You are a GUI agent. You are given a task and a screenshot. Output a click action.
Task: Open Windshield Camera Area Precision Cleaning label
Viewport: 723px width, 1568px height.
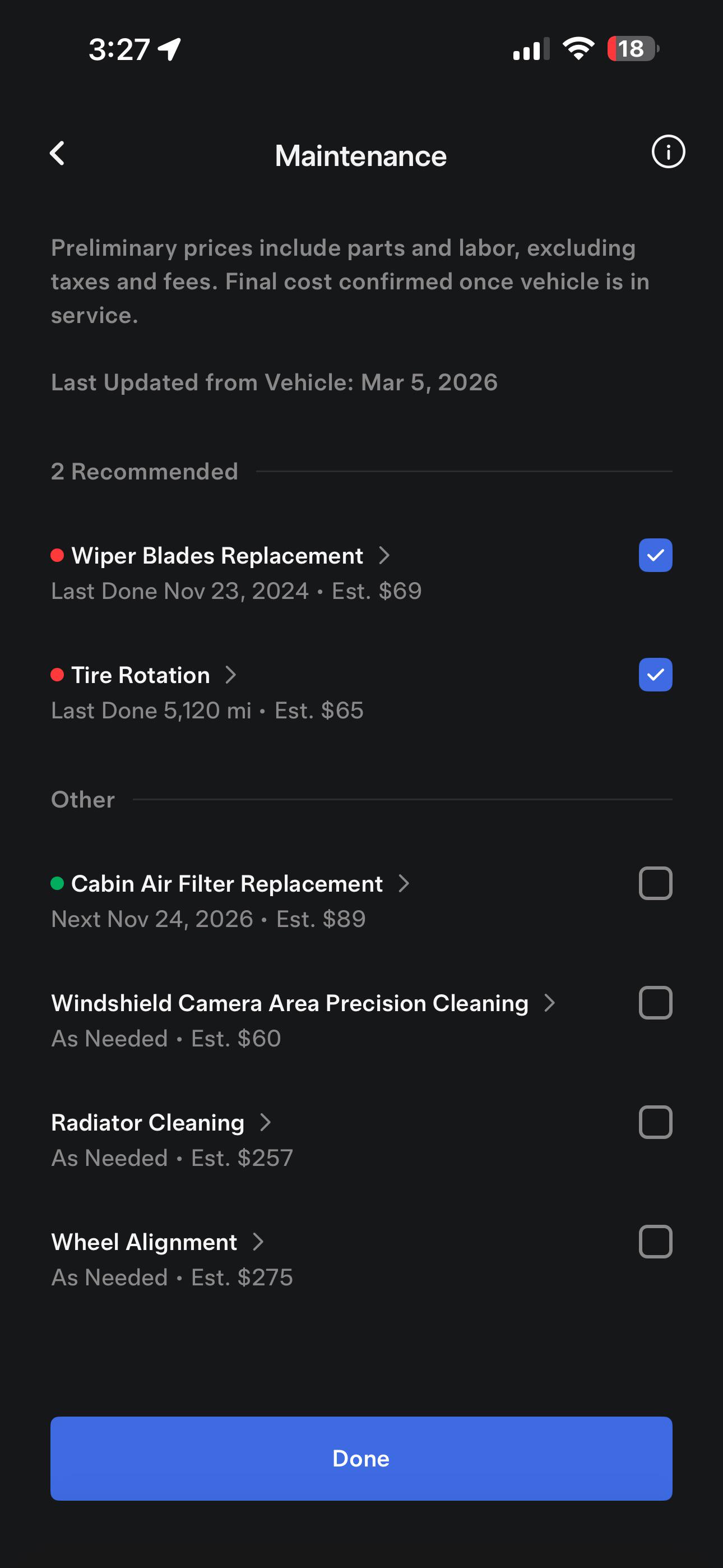tap(290, 1003)
